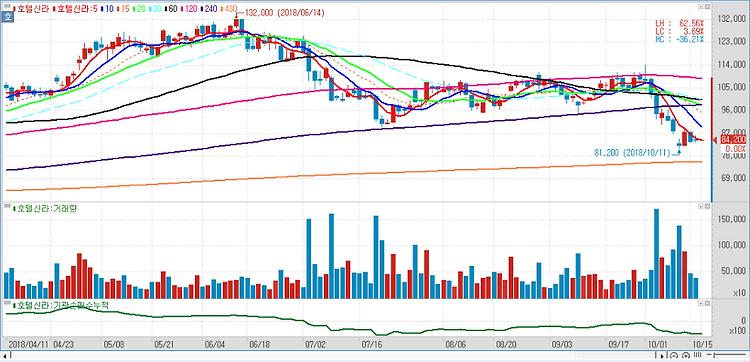
Task: Click the 114,000 price axis label
Action: [732, 65]
